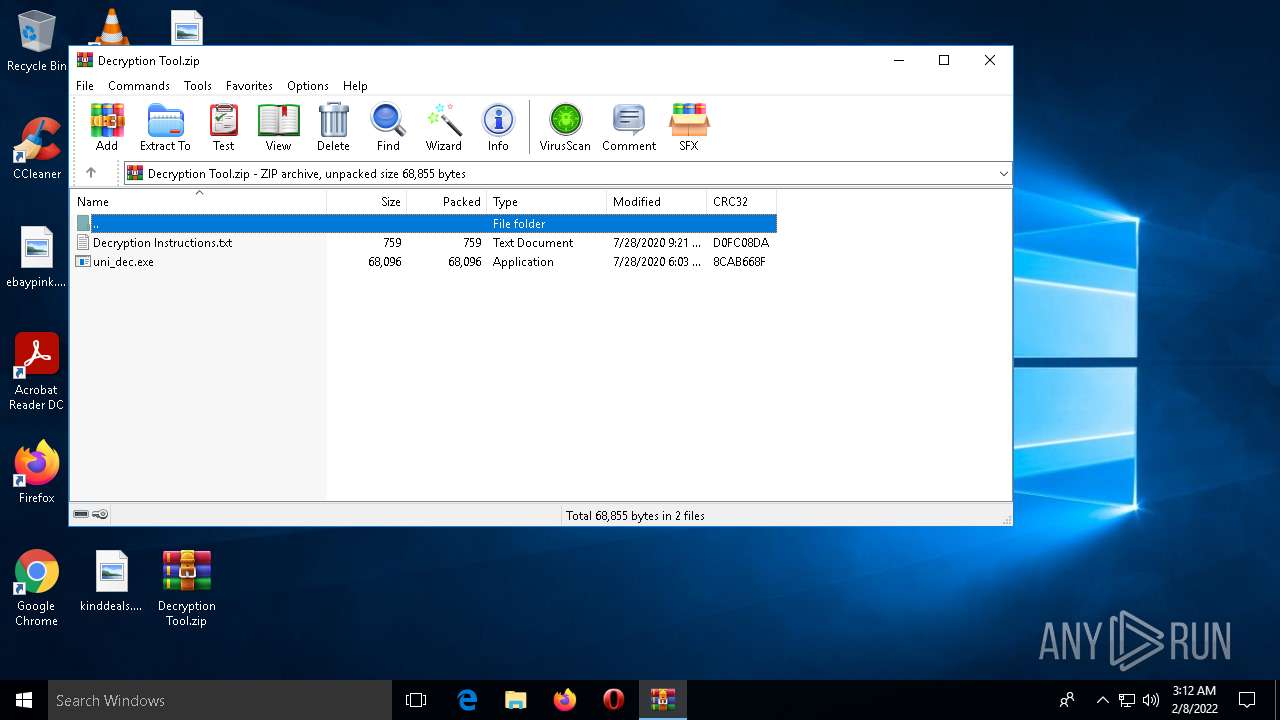Open the Commands menu

pos(139,86)
